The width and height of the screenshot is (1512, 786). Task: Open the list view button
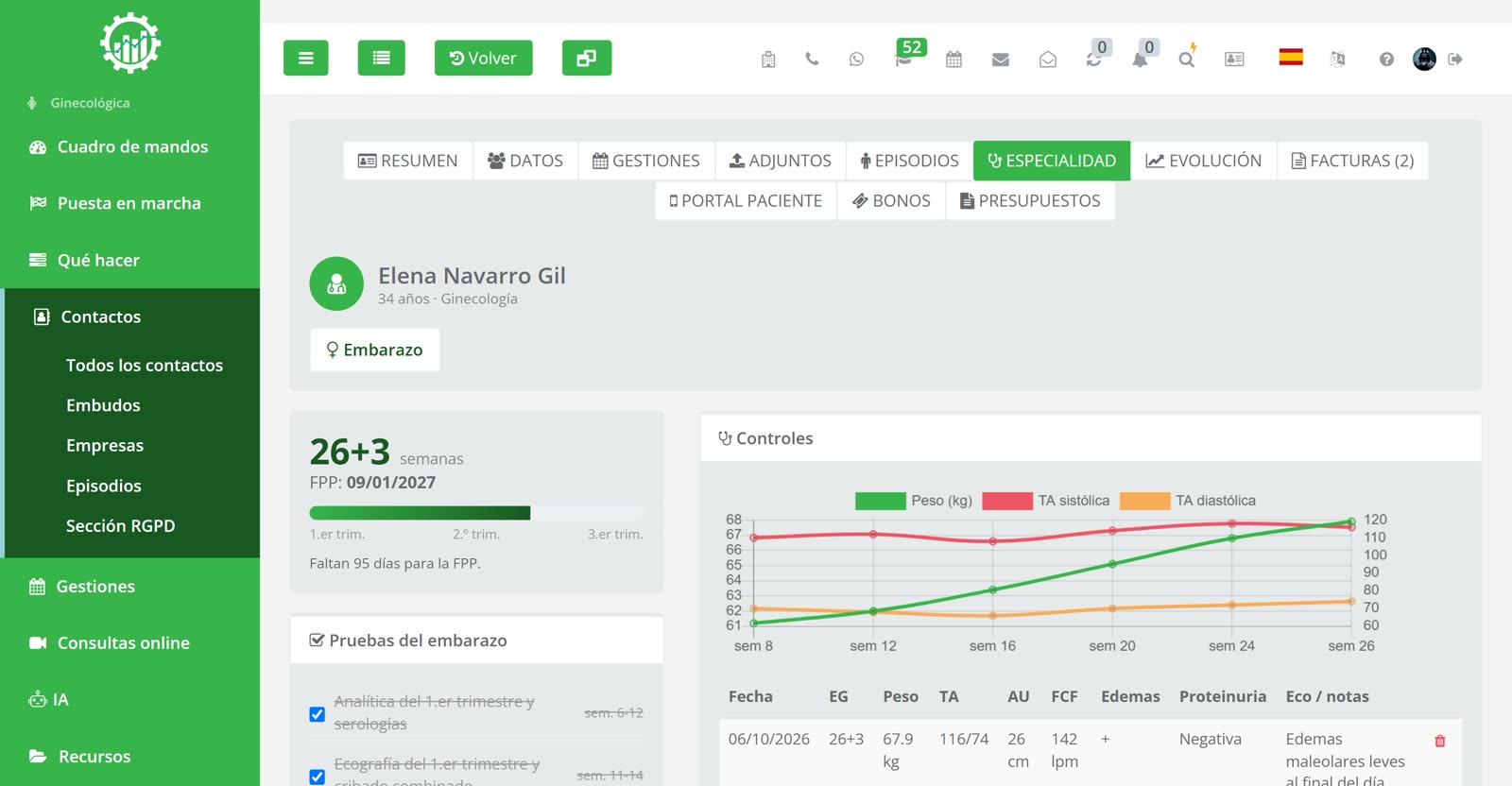point(381,58)
